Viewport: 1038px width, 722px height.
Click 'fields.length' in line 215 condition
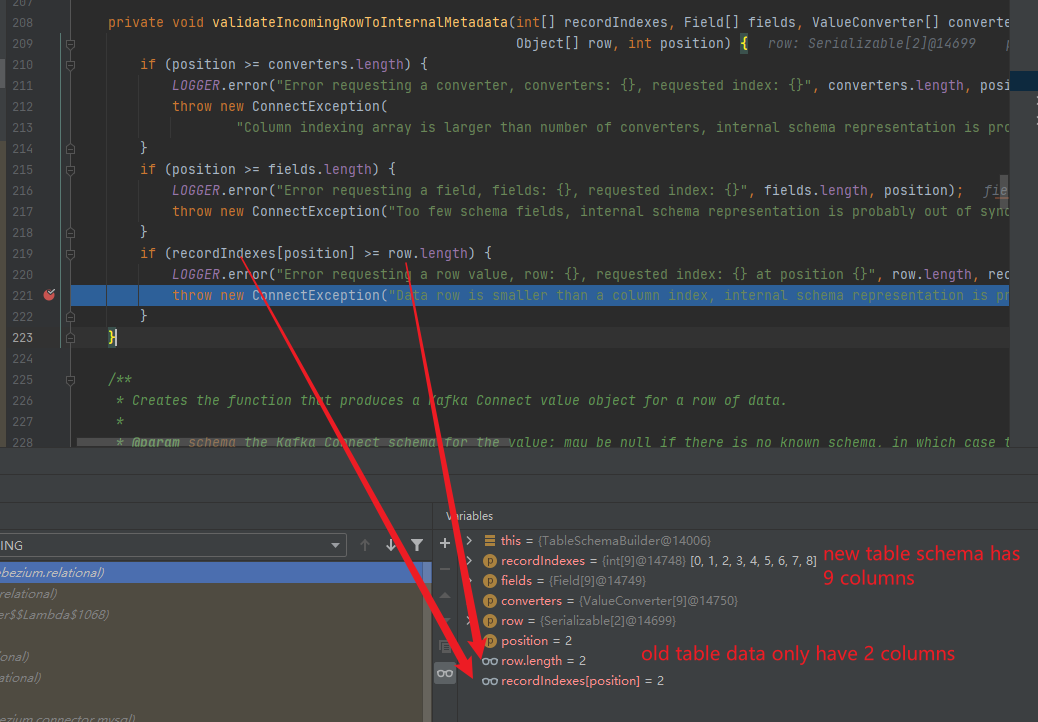point(320,169)
